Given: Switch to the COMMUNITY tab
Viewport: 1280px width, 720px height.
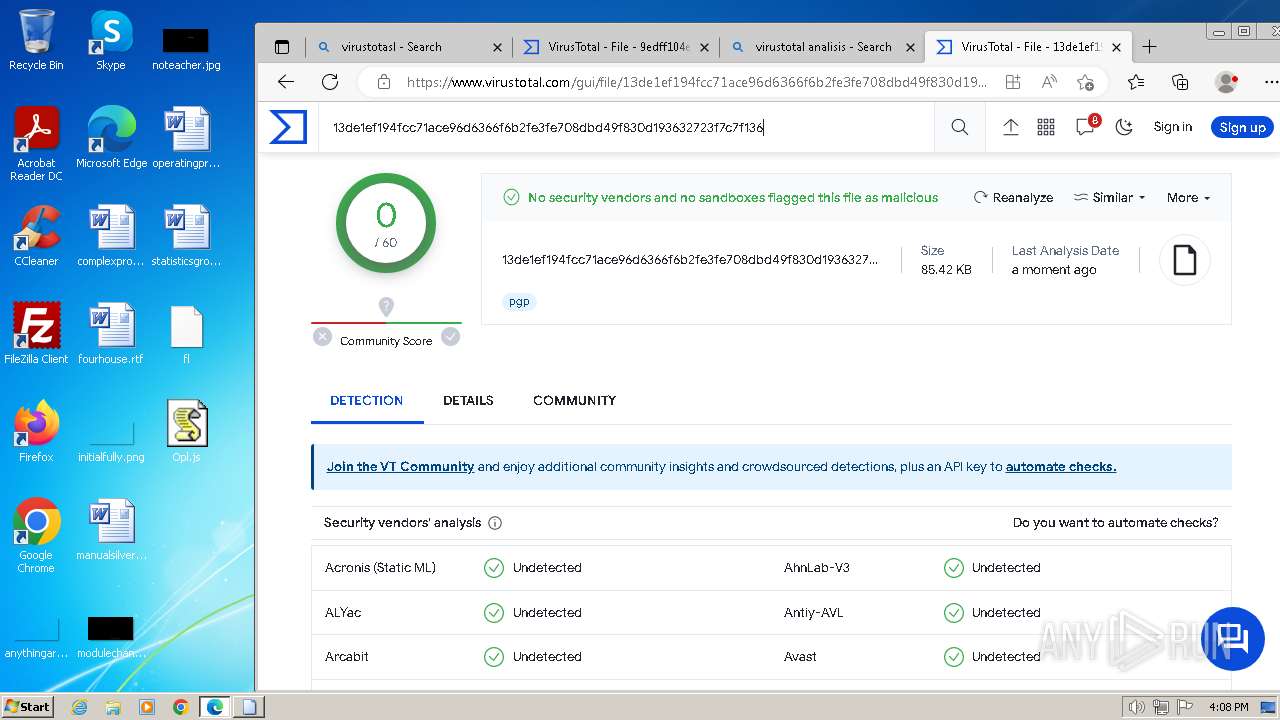Looking at the screenshot, I should (x=574, y=400).
